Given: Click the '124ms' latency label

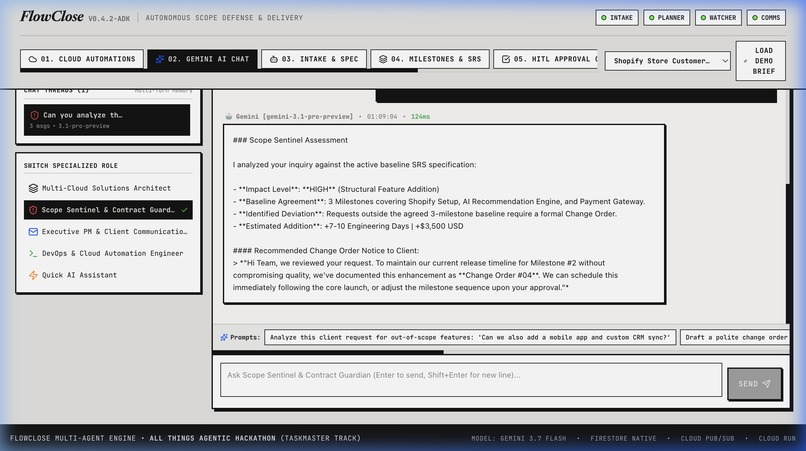Looking at the screenshot, I should (x=420, y=117).
